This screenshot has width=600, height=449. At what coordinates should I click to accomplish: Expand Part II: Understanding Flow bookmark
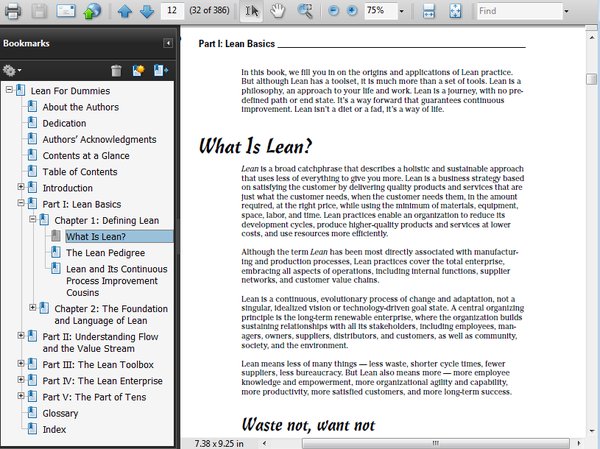[x=21, y=335]
